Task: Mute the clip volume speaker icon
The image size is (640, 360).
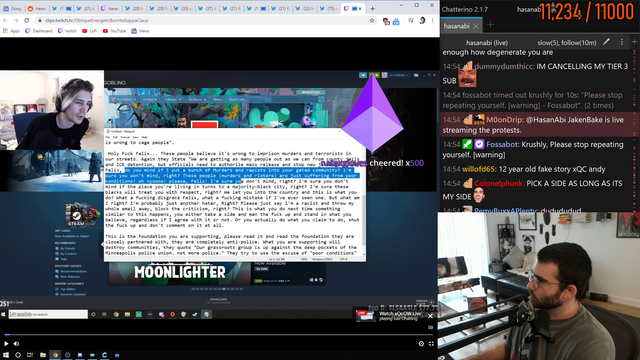Action: pyautogui.click(x=16, y=344)
